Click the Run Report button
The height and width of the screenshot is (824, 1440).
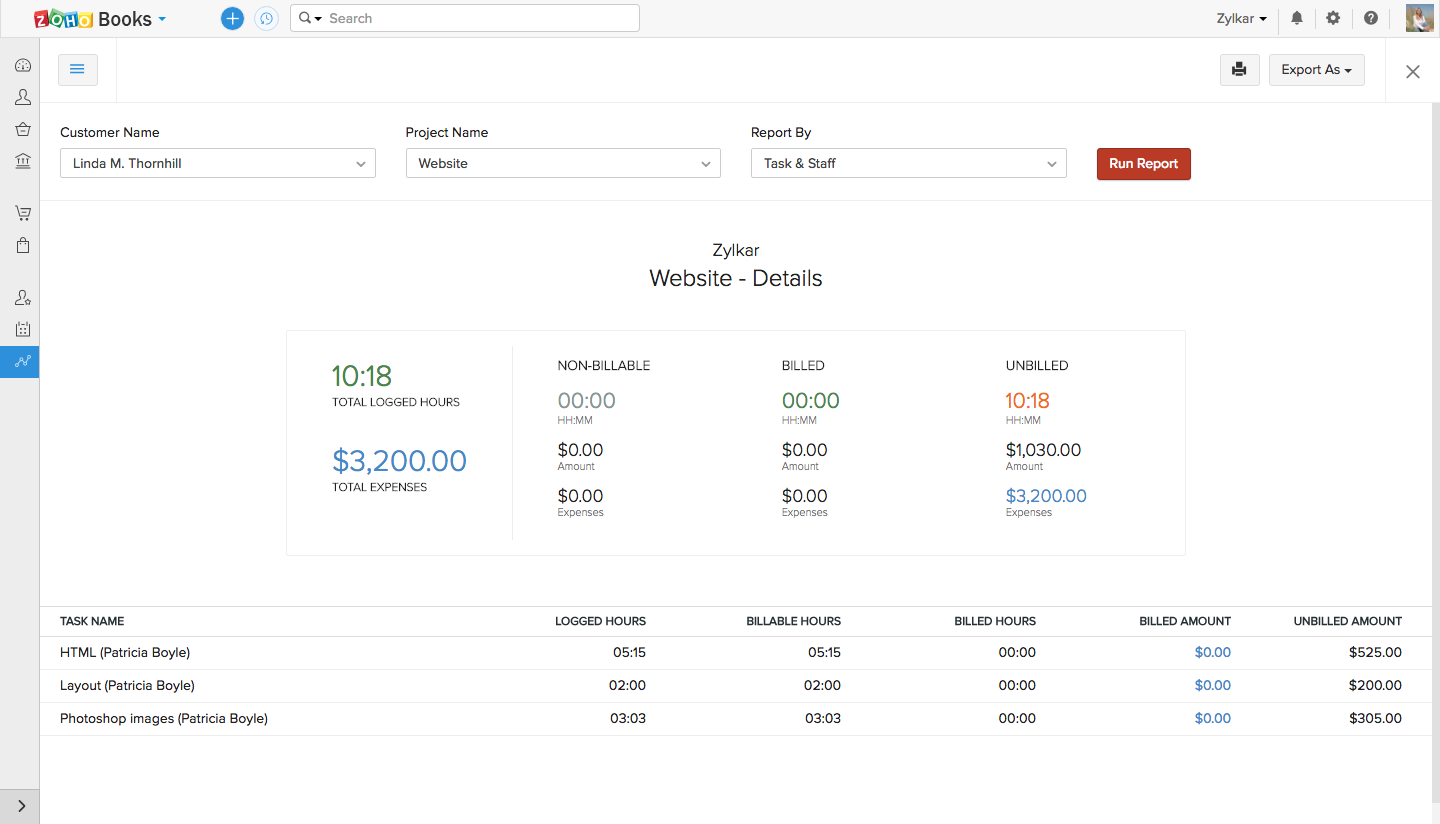pyautogui.click(x=1143, y=163)
